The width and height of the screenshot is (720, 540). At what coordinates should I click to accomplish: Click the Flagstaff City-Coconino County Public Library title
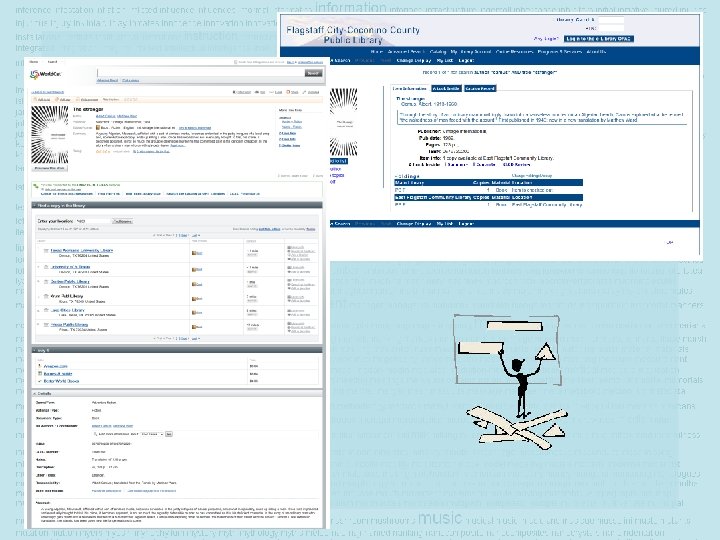353,35
